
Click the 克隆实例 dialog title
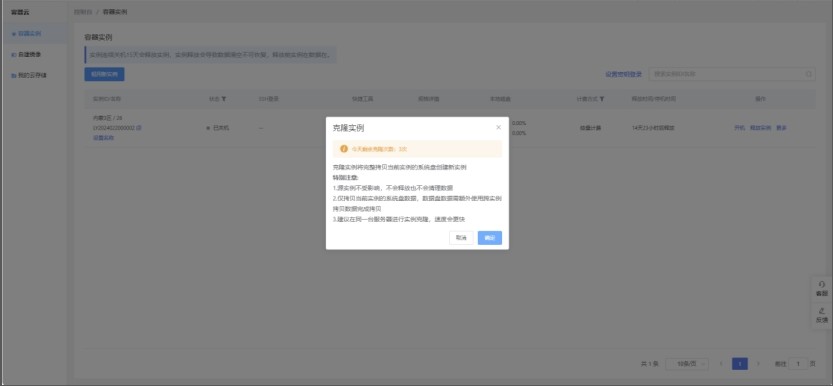(348, 128)
